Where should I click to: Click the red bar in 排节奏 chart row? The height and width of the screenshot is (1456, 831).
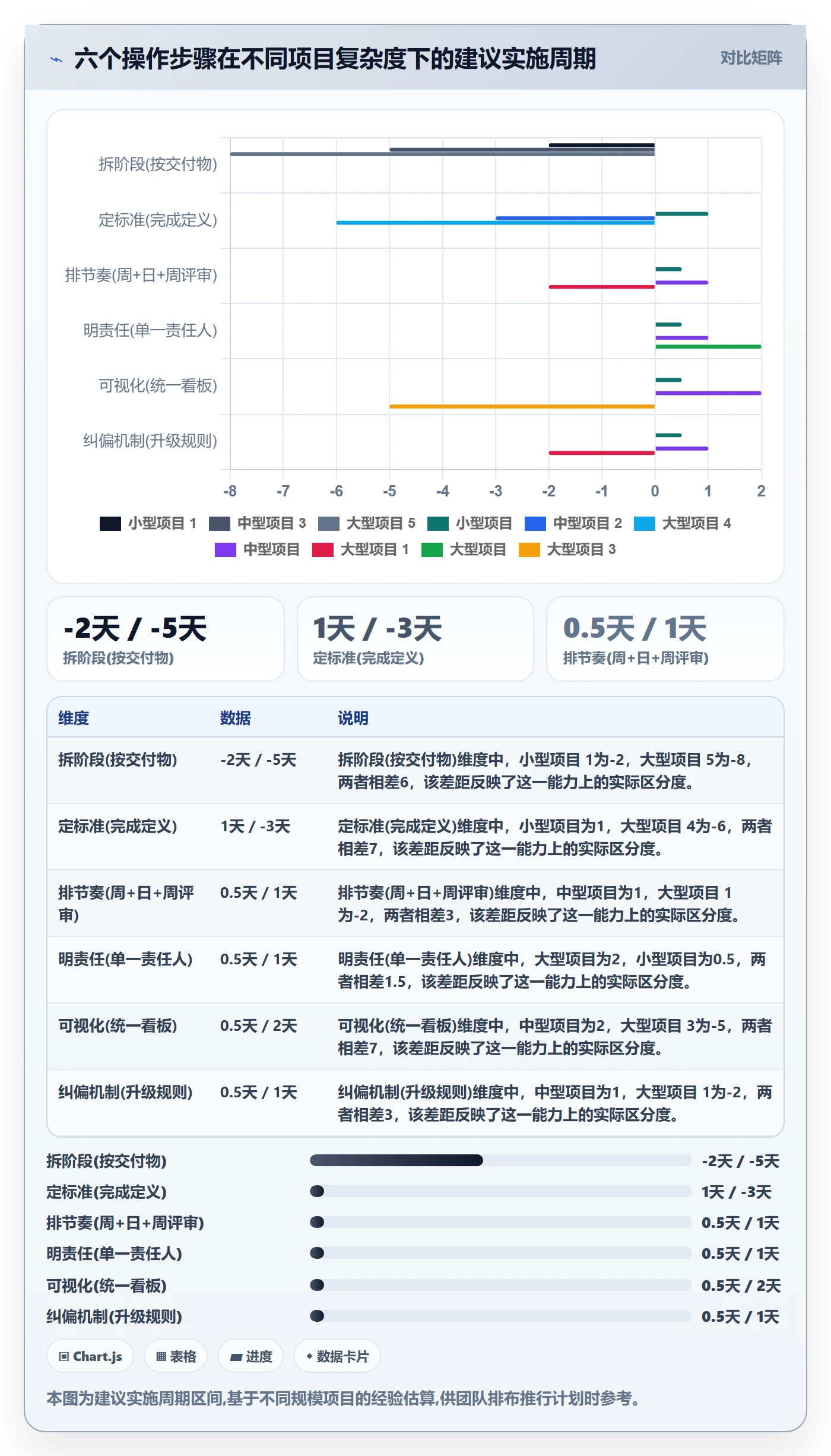pyautogui.click(x=602, y=287)
